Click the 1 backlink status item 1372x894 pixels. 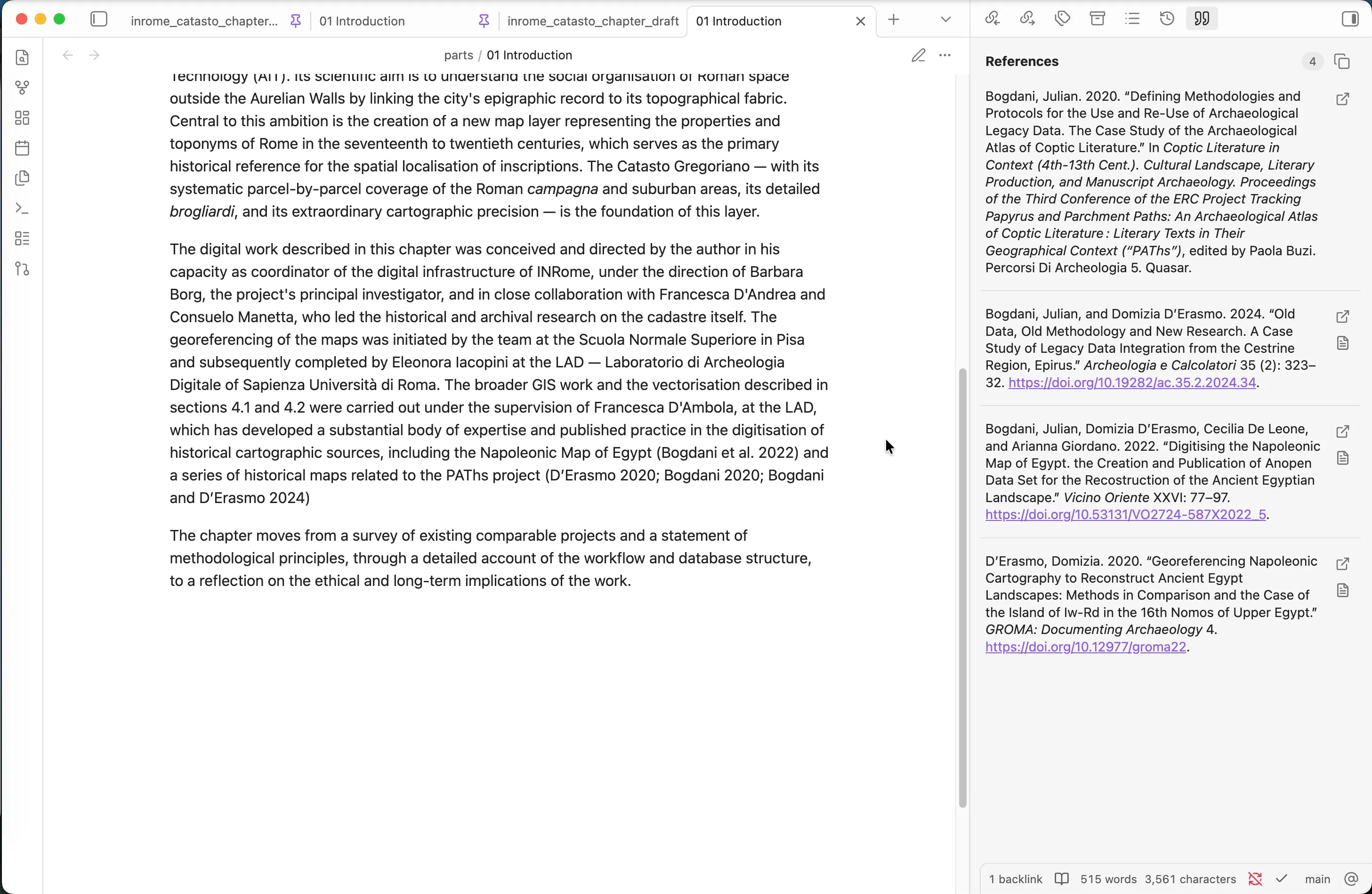tap(1015, 879)
